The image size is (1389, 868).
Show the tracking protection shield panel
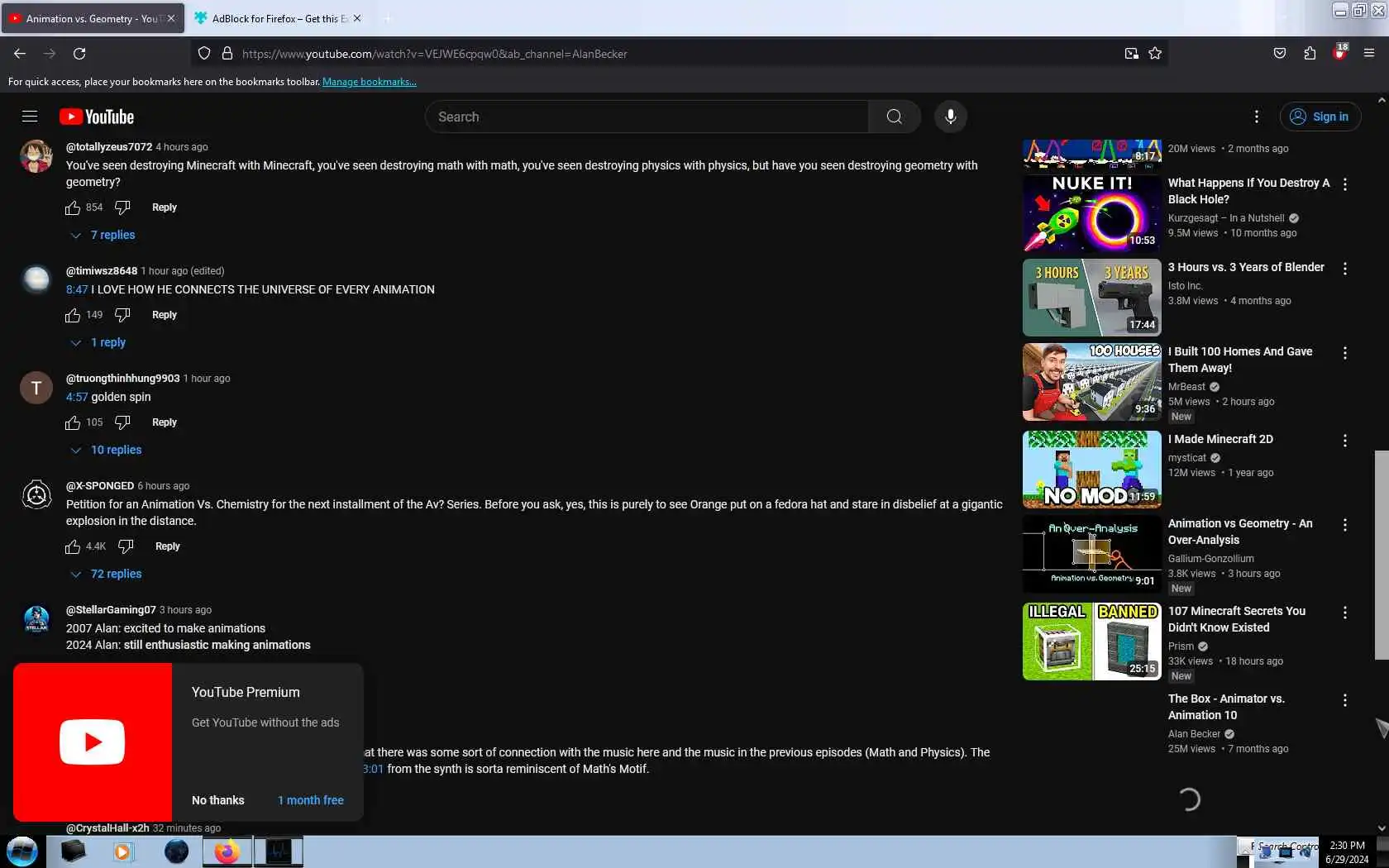coord(204,54)
